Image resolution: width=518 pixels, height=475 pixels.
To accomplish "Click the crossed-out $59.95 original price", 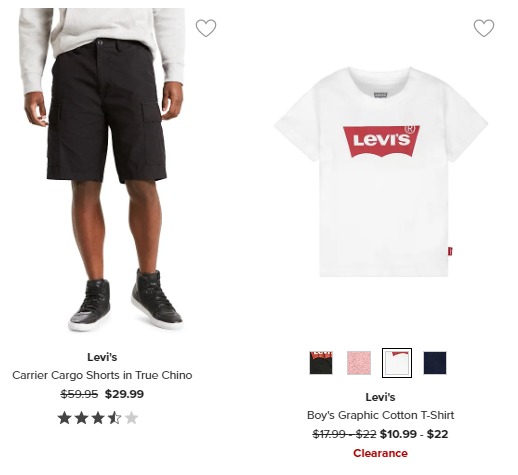I will click(x=79, y=394).
